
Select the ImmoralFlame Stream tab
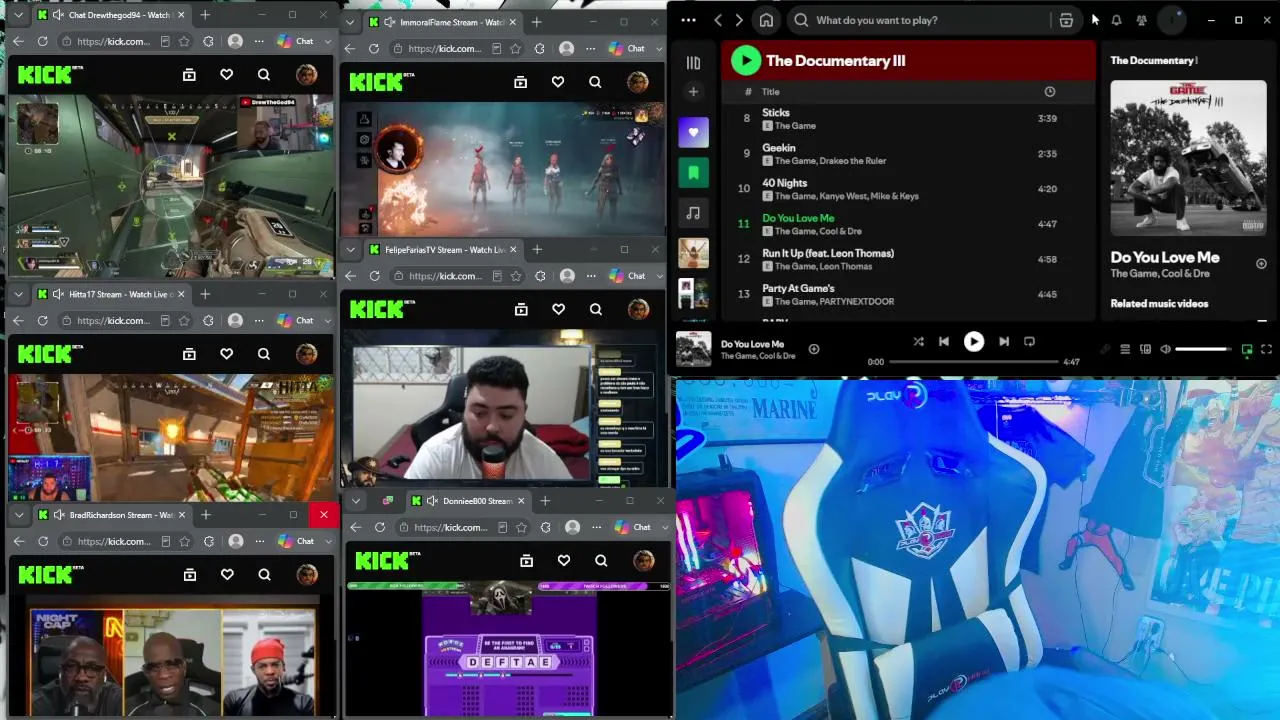(x=441, y=22)
